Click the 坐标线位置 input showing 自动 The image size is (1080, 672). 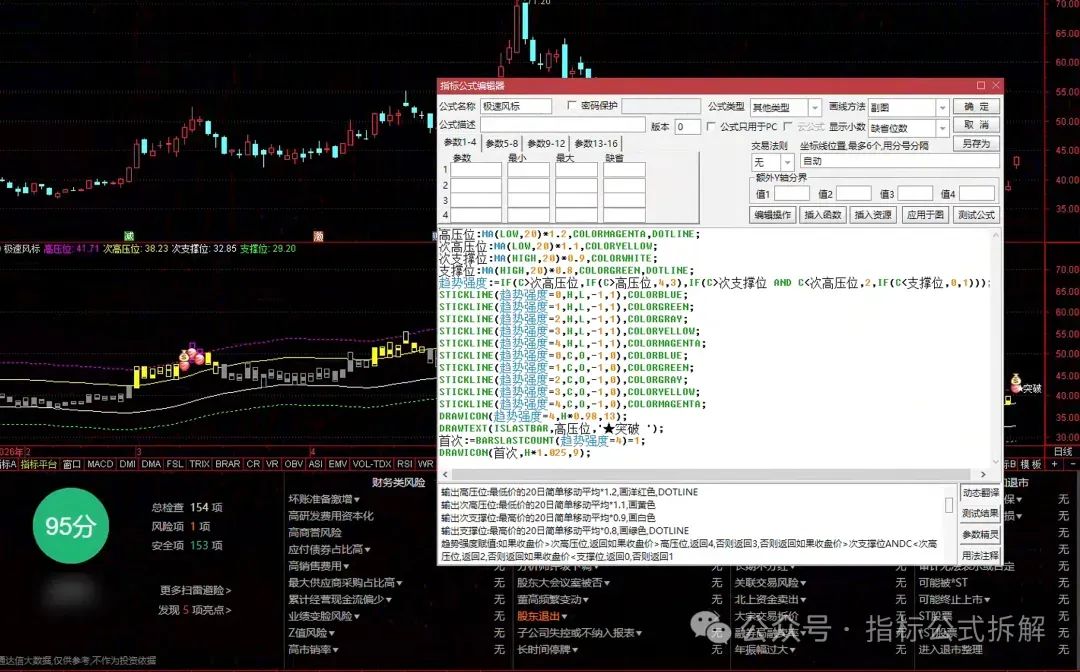point(900,161)
